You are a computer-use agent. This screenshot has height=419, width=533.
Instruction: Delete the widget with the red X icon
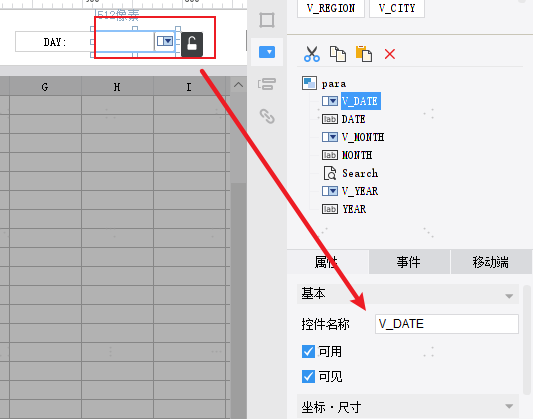click(x=390, y=54)
